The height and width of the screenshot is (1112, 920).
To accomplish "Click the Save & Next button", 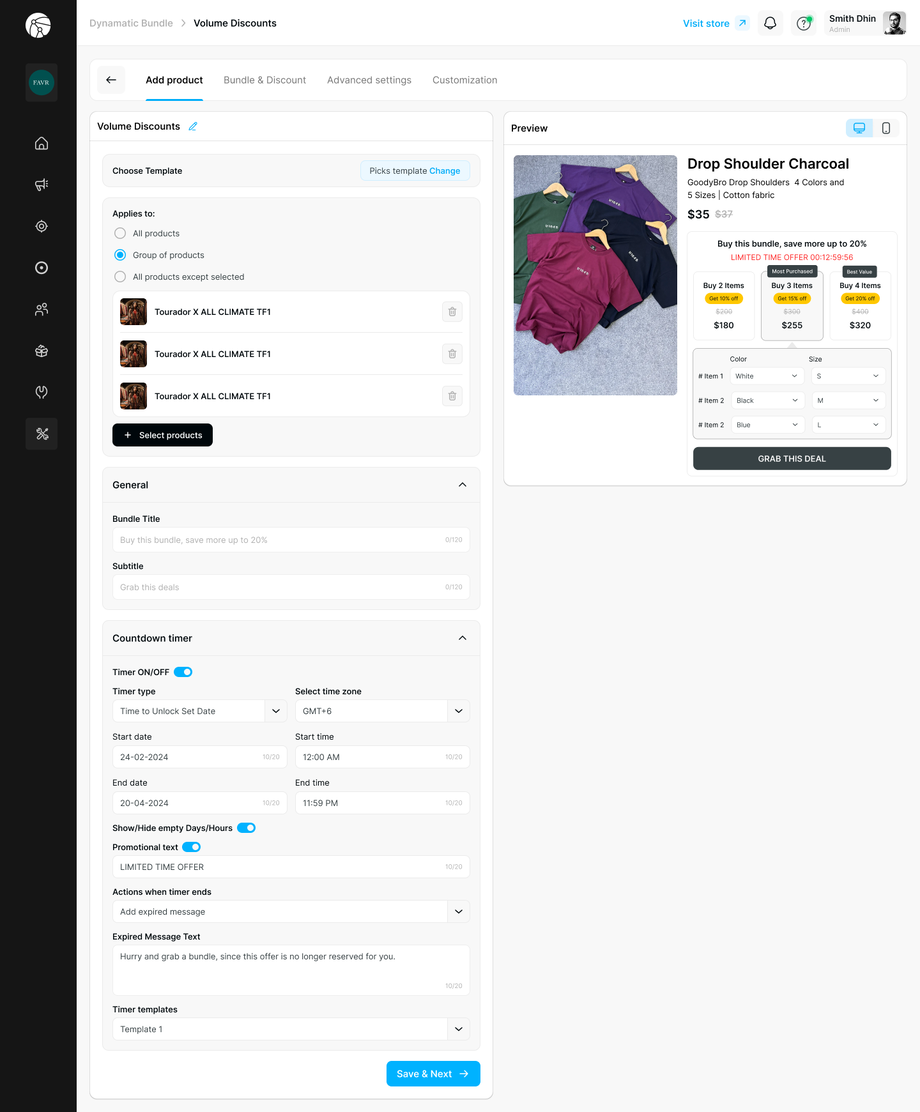I will coord(433,1073).
